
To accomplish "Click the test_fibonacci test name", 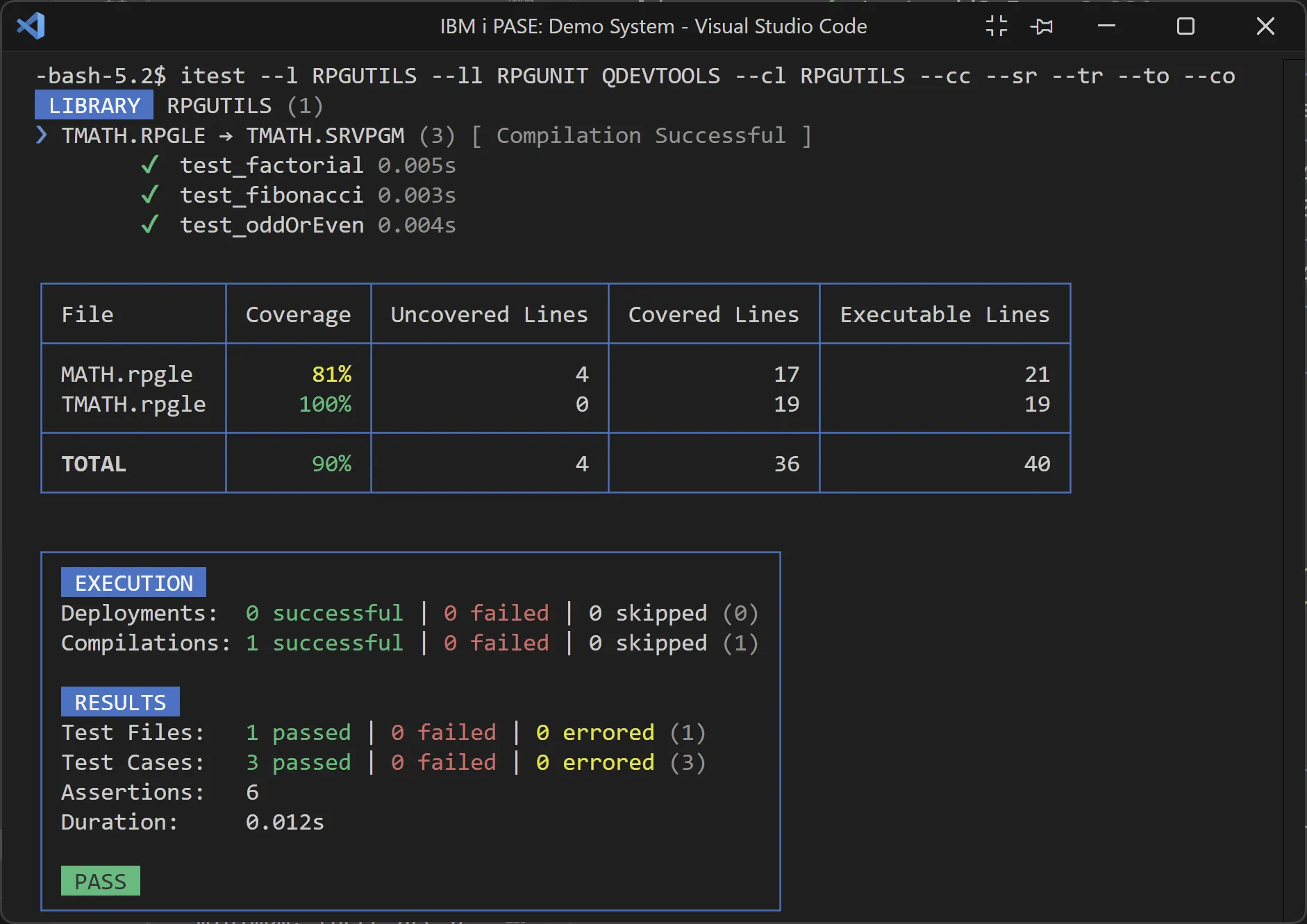I will (x=272, y=195).
